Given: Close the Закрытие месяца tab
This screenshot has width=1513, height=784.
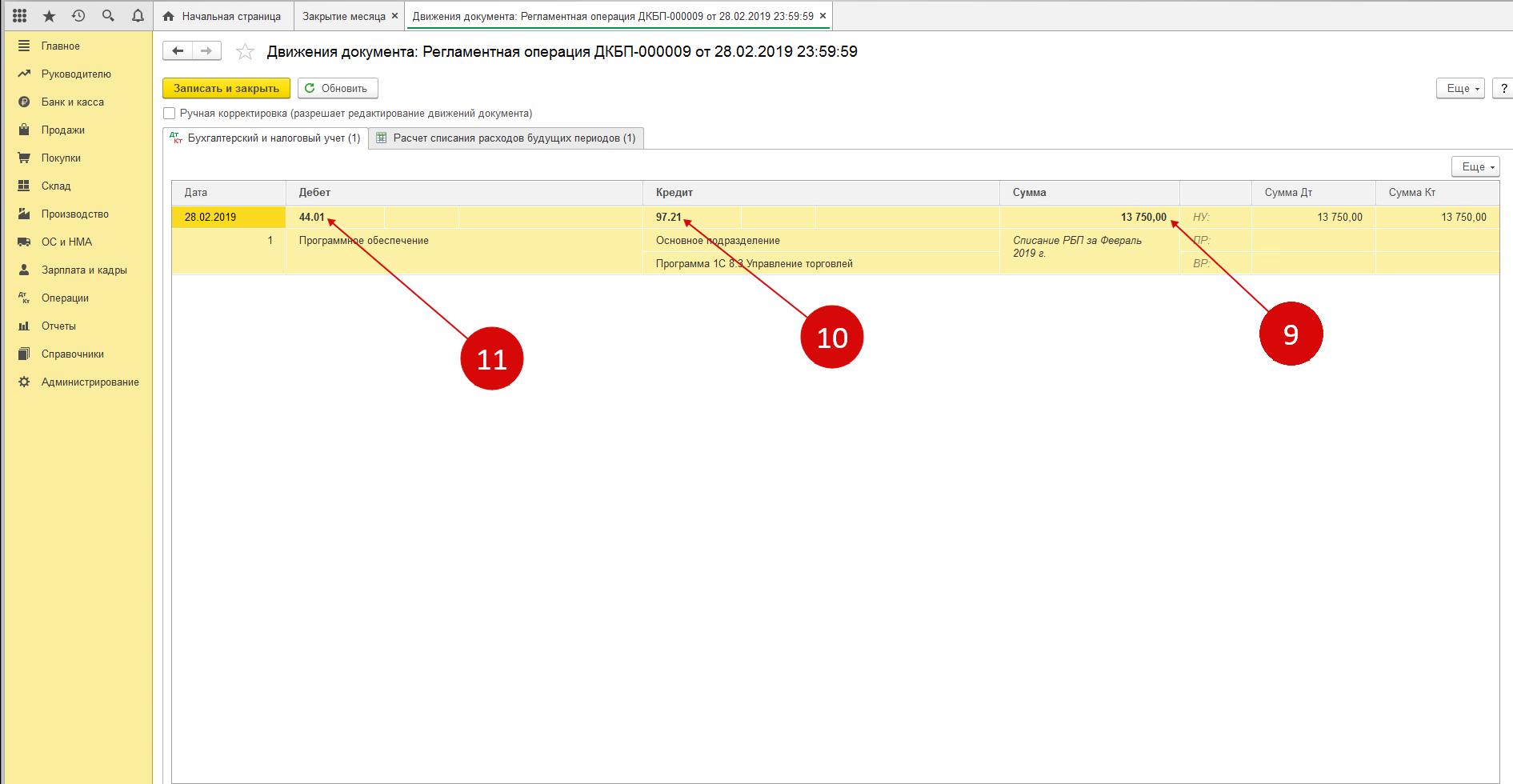Looking at the screenshot, I should point(394,16).
